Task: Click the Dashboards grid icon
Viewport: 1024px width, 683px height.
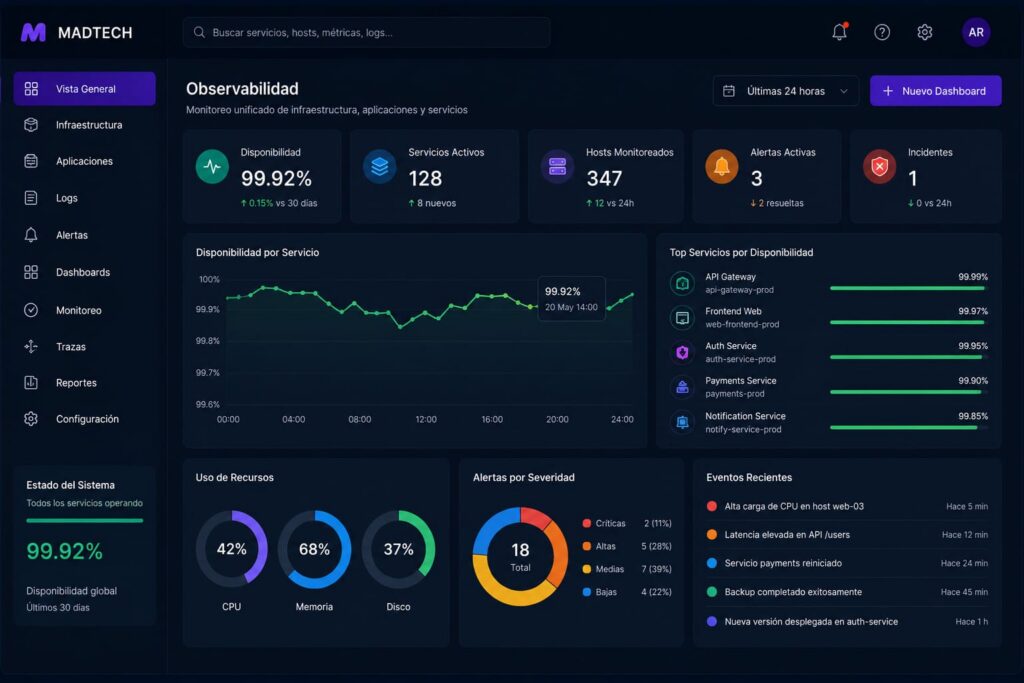Action: (31, 272)
